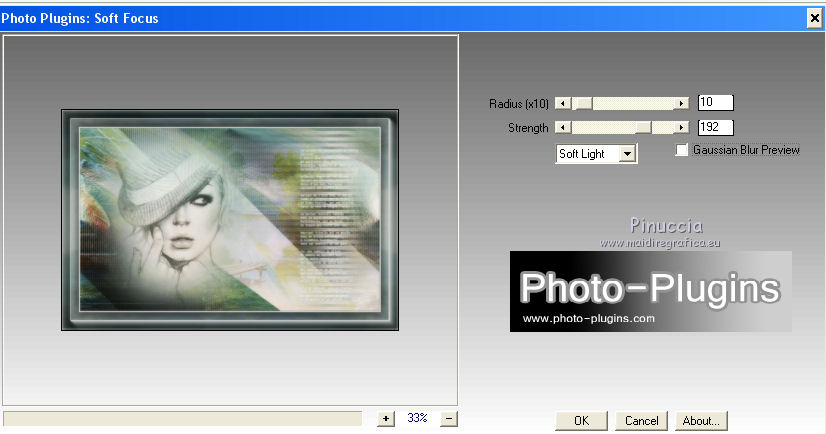
Task: Click the Strength slider thumb
Action: coord(643,127)
